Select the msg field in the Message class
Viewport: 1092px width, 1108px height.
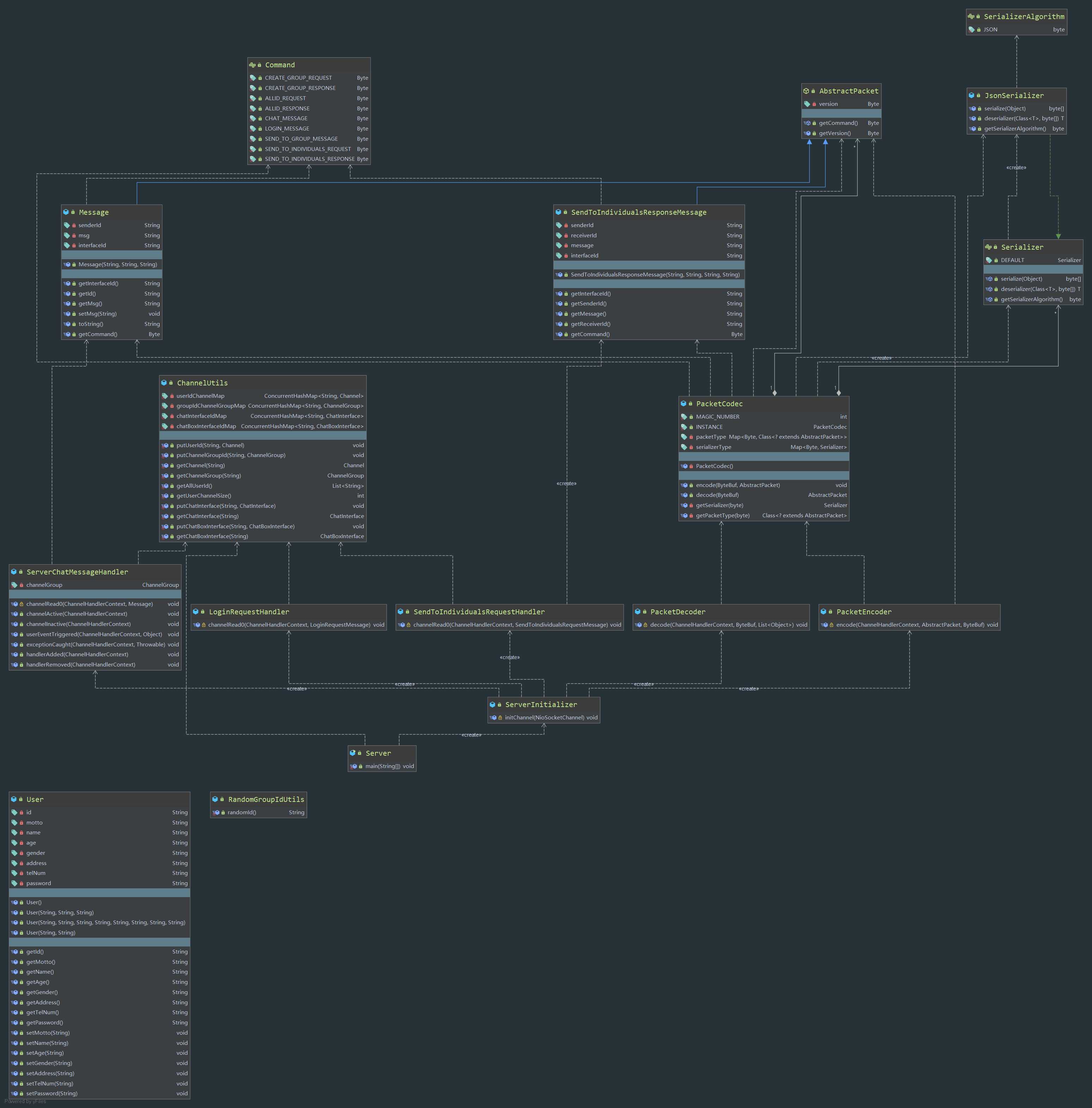pyautogui.click(x=112, y=236)
